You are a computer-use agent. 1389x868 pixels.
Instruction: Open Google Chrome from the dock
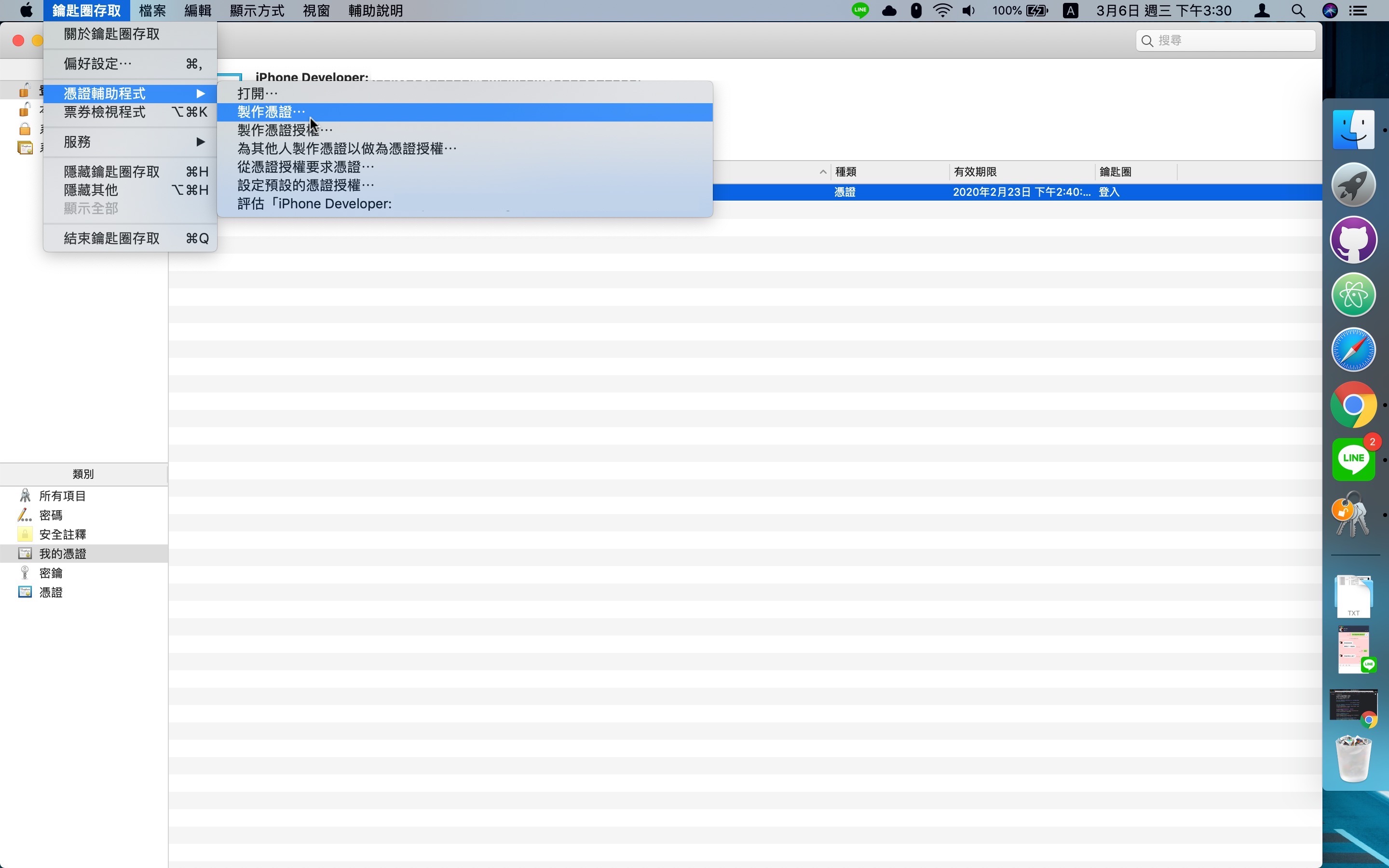[1353, 405]
